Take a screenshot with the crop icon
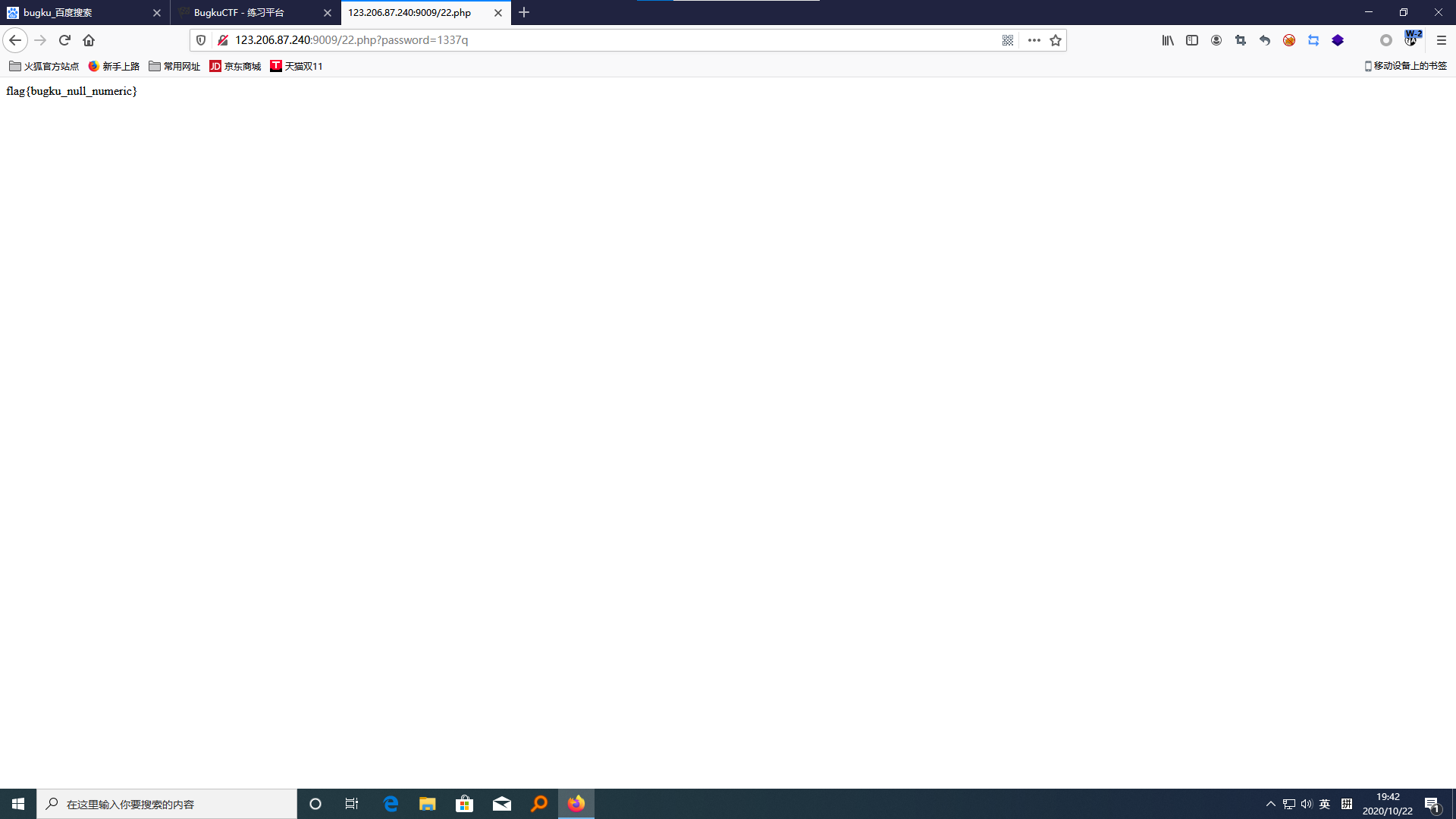The height and width of the screenshot is (819, 1456). [x=1241, y=40]
